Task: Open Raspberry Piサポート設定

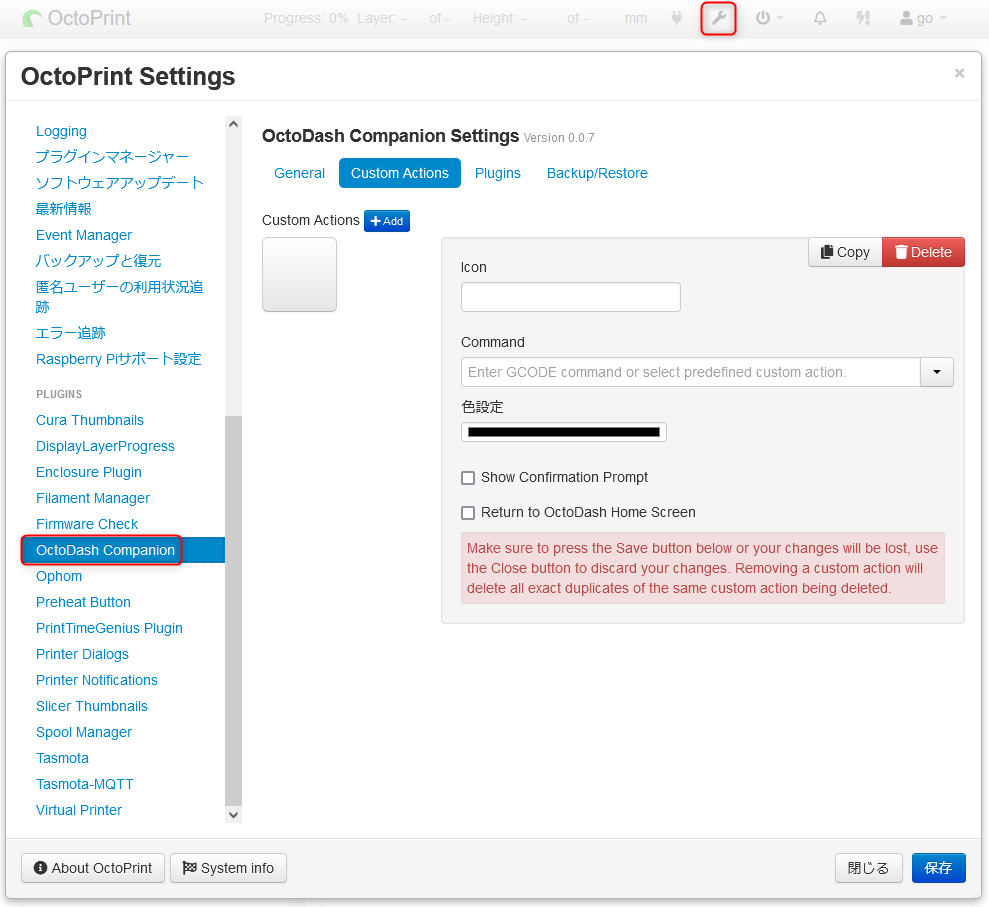Action: click(119, 359)
